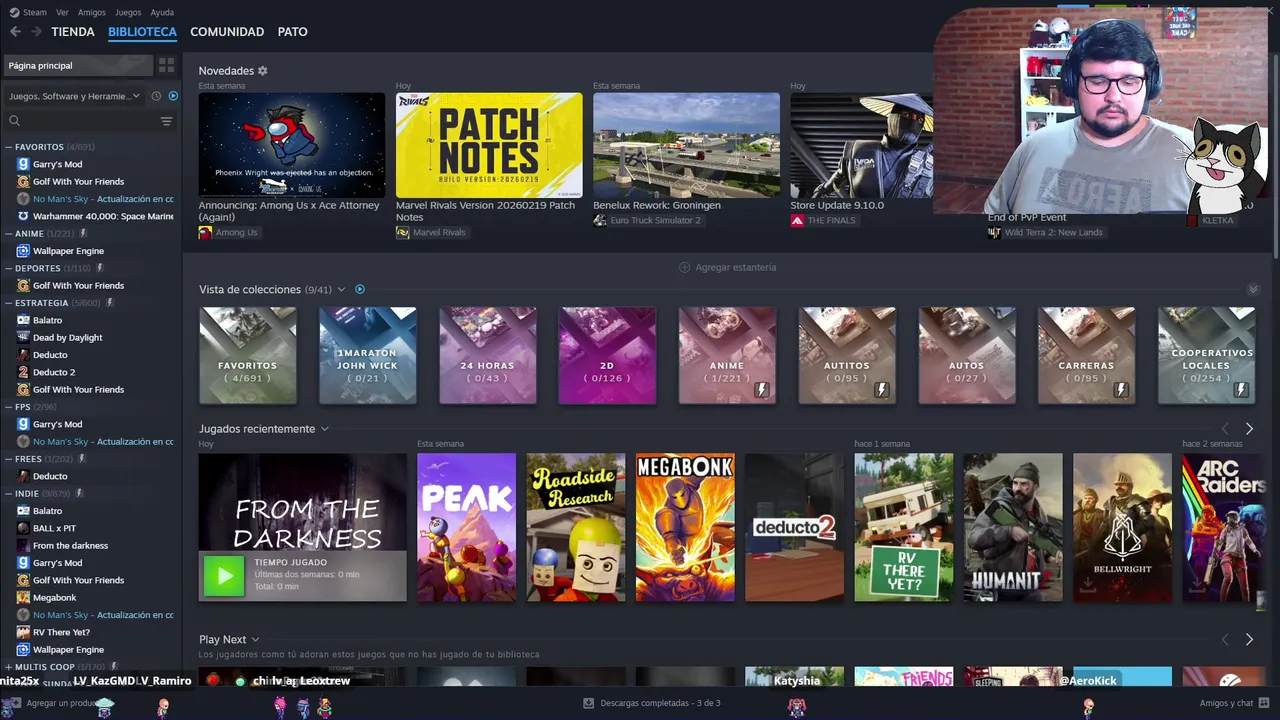This screenshot has width=1280, height=720.
Task: Click the Among Us icon below first news card
Action: pos(205,232)
